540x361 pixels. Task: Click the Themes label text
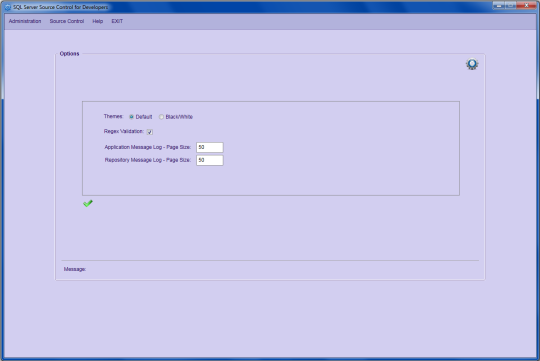point(113,116)
